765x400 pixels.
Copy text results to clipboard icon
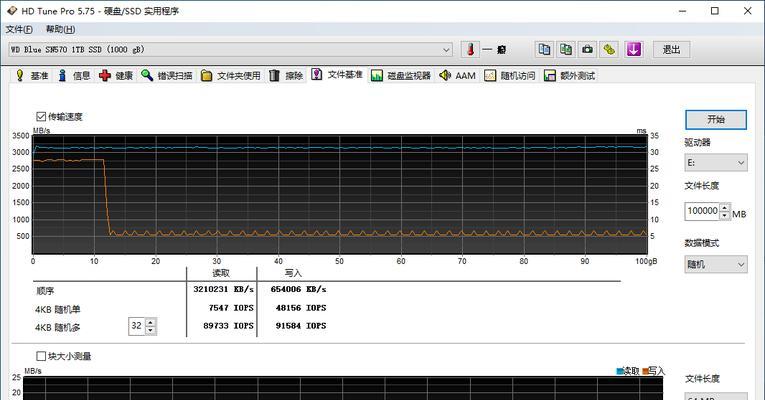[x=544, y=49]
